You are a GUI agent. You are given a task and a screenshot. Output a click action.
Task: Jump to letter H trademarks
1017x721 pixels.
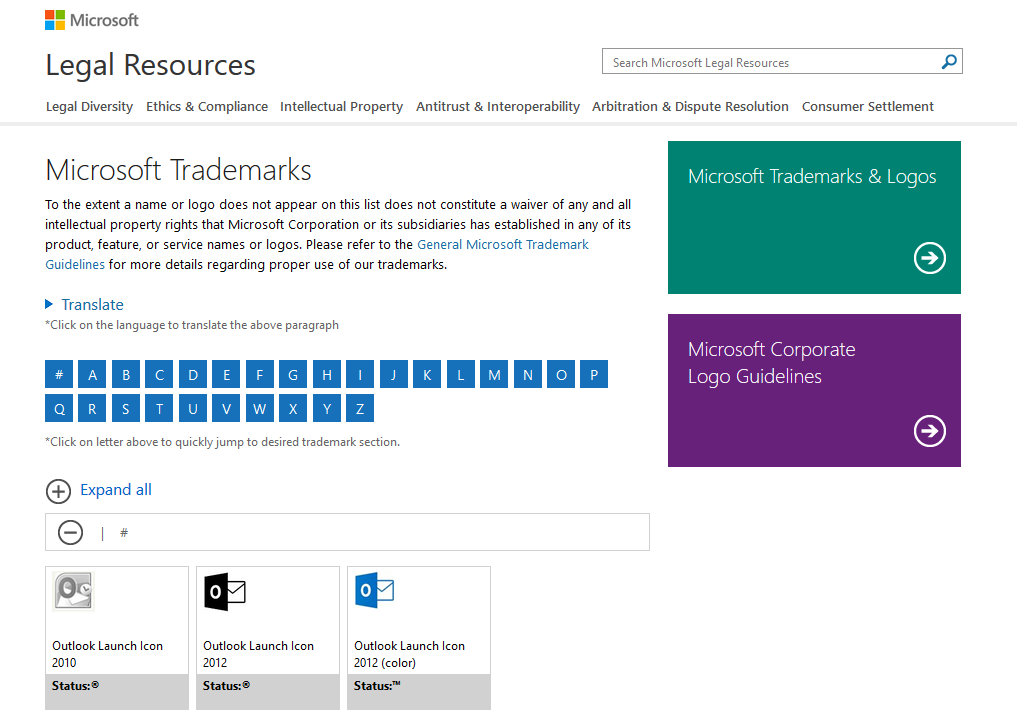(x=327, y=374)
